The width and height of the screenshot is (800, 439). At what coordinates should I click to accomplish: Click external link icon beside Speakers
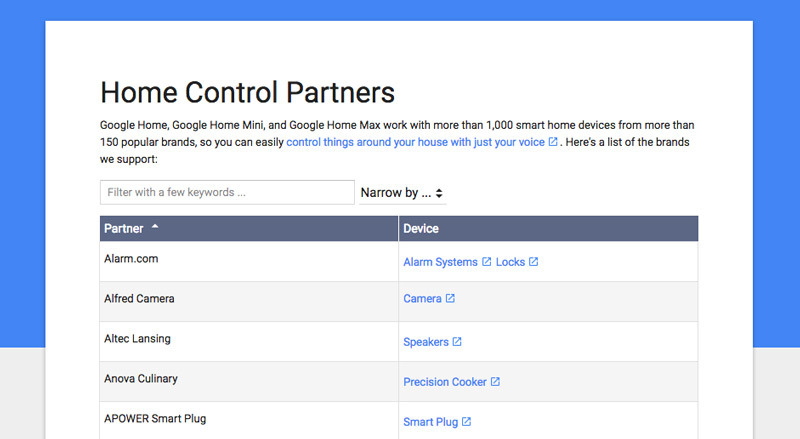(x=457, y=342)
